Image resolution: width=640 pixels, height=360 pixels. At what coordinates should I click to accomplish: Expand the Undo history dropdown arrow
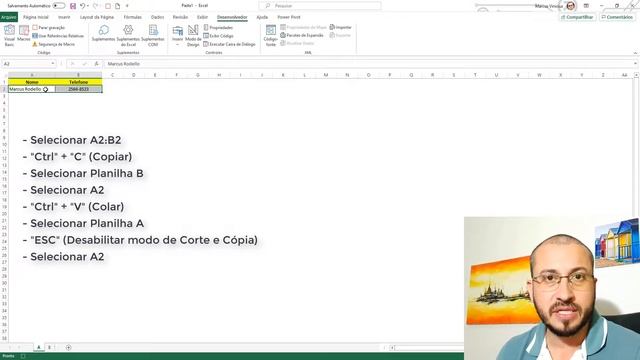tap(88, 6)
